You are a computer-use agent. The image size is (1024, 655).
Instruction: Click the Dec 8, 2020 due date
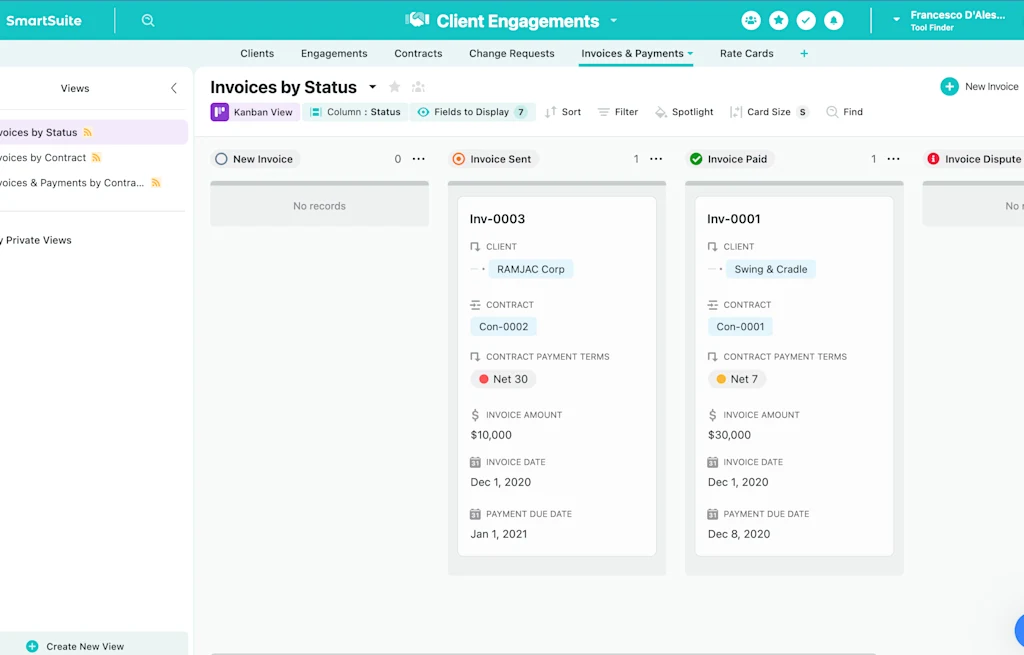click(x=739, y=534)
